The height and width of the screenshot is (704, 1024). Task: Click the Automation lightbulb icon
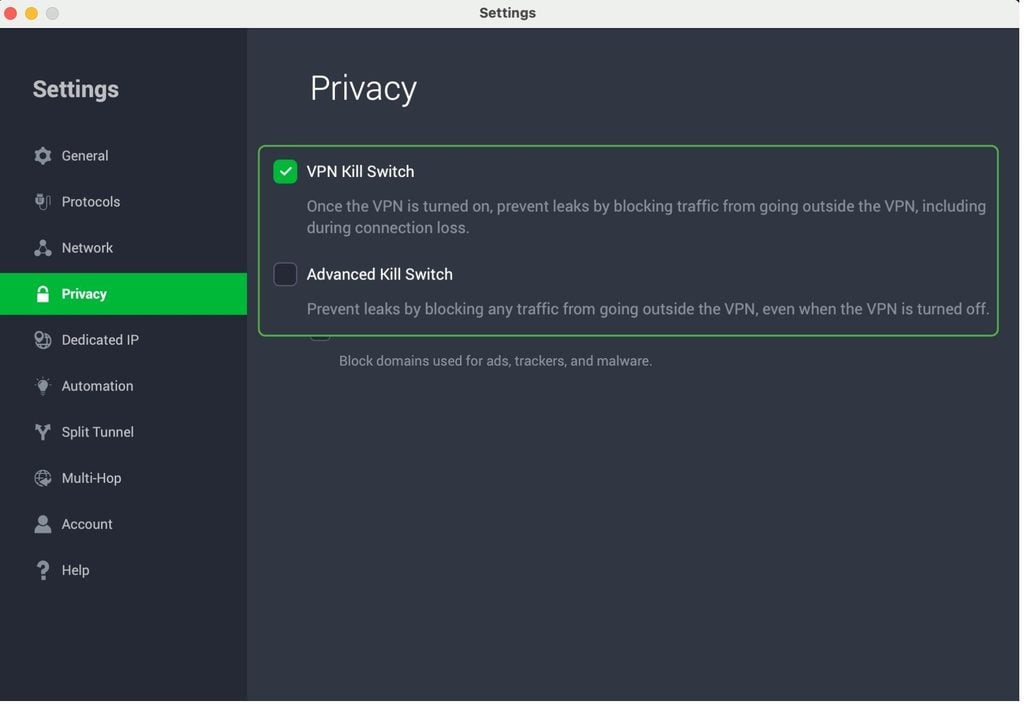point(42,387)
